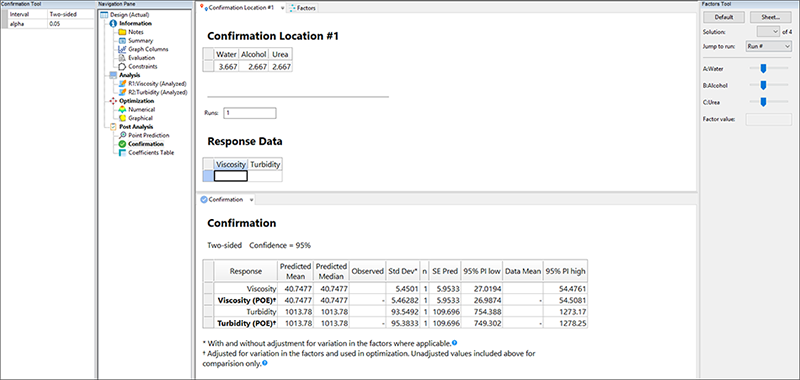Open the Graph Columns chart icon
Screen dimensions: 800x380
tap(122, 49)
